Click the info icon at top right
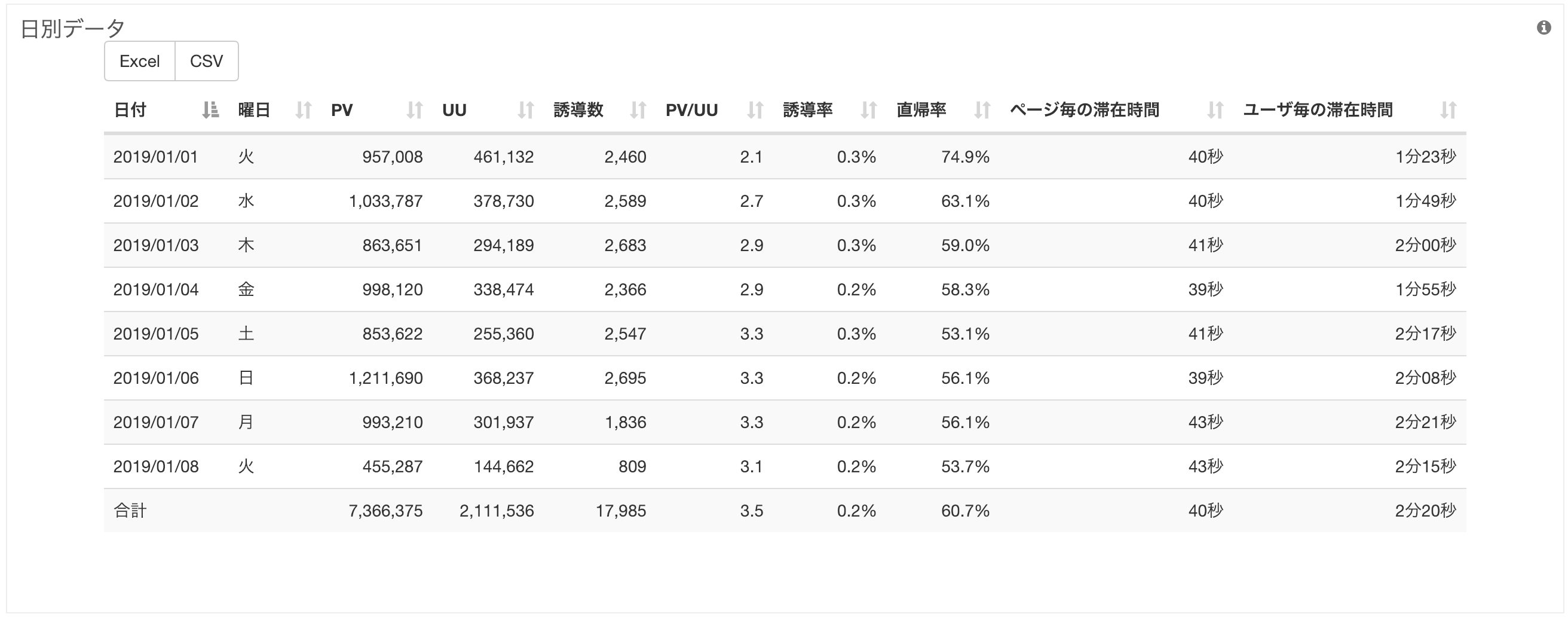 tap(1543, 28)
